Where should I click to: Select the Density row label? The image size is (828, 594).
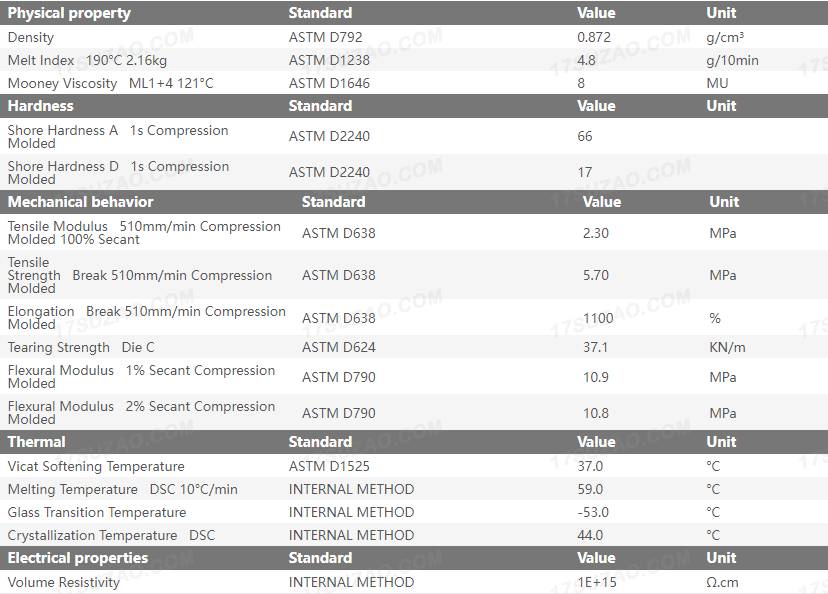pyautogui.click(x=31, y=37)
